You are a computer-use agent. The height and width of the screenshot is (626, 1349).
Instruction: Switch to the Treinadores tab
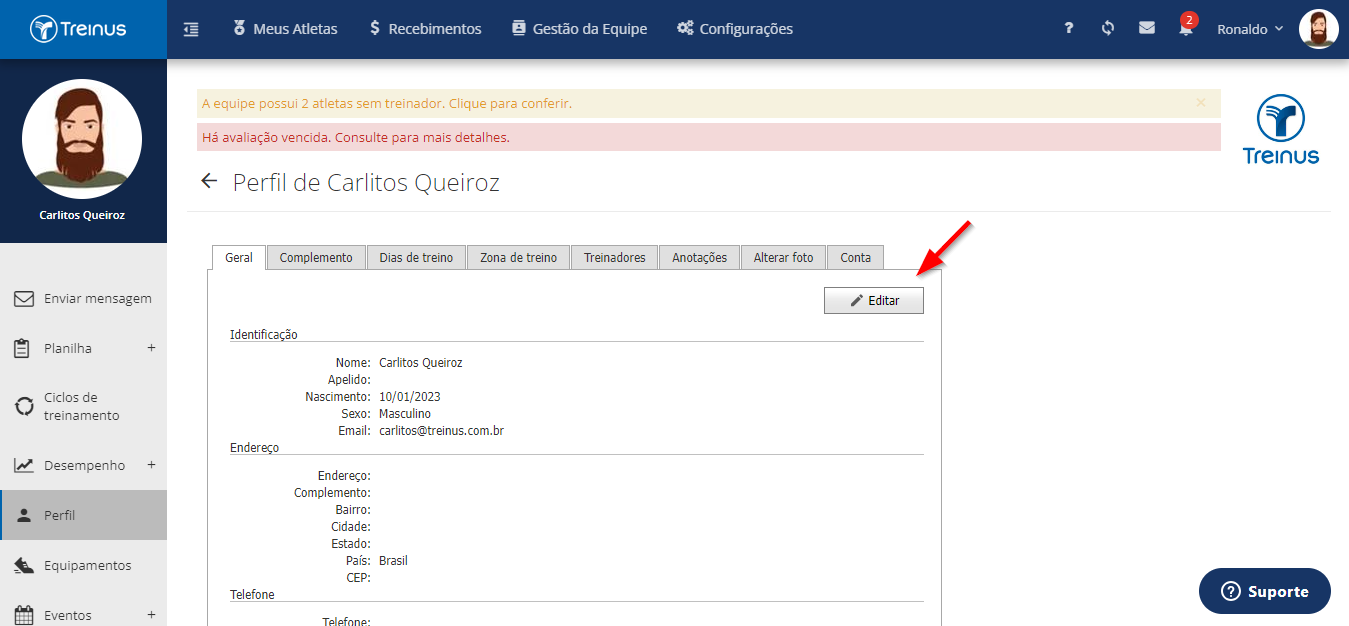(615, 257)
